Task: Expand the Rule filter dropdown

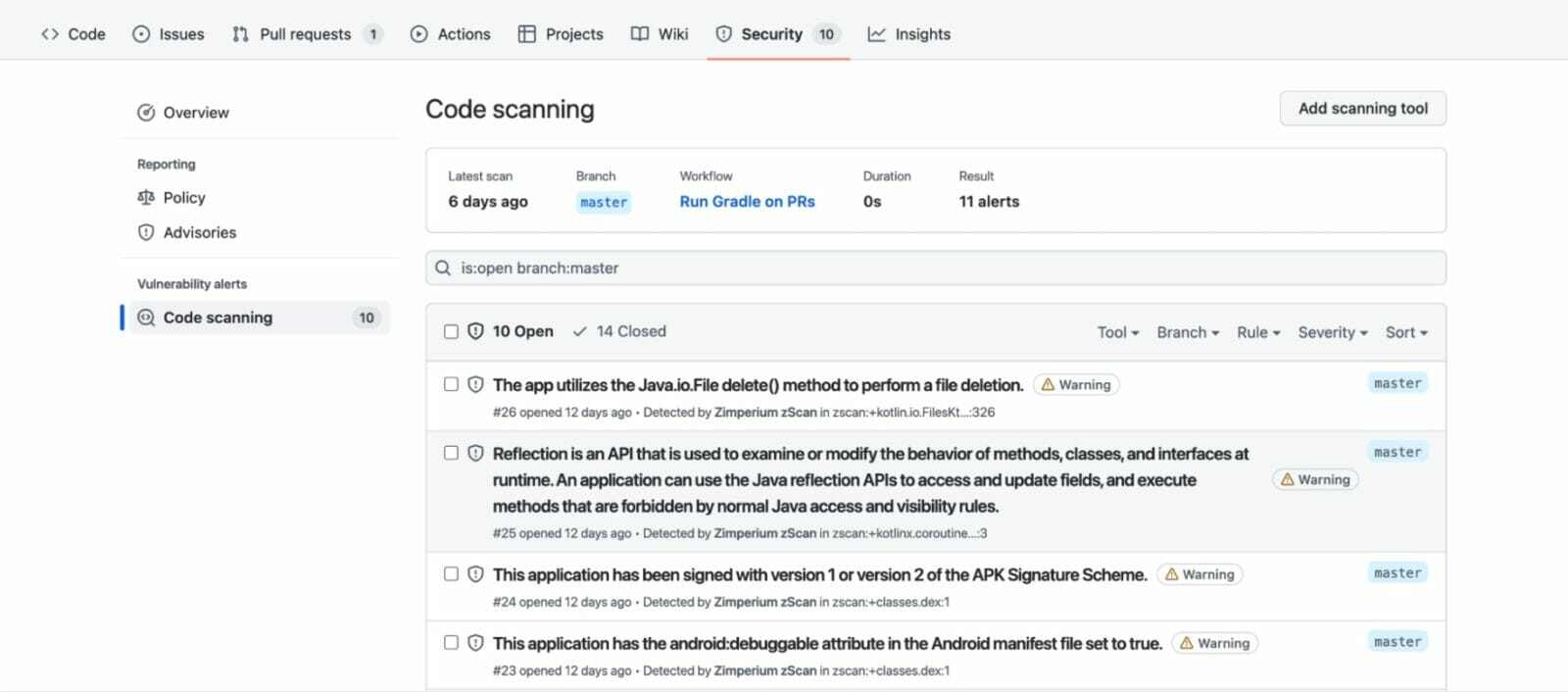Action: [1258, 332]
